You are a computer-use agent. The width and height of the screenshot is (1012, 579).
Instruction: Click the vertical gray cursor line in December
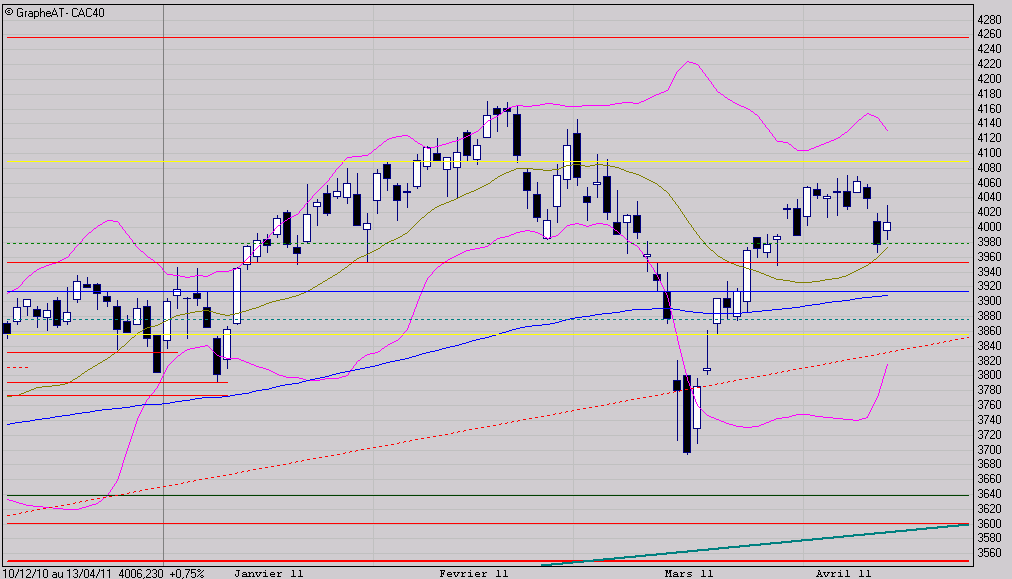163,284
